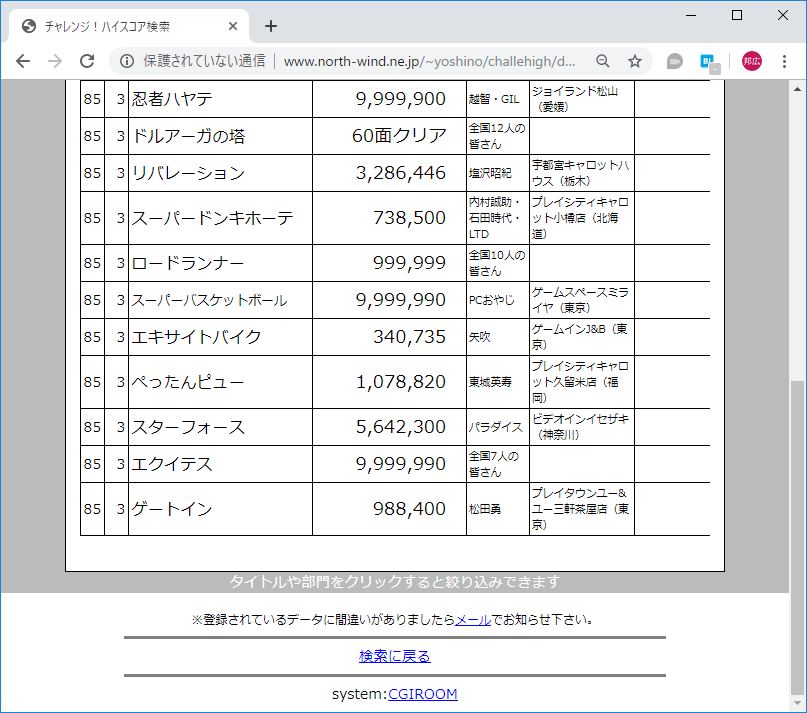The height and width of the screenshot is (713, 807).
Task: Click the player name パラダイス
Action: [495, 427]
